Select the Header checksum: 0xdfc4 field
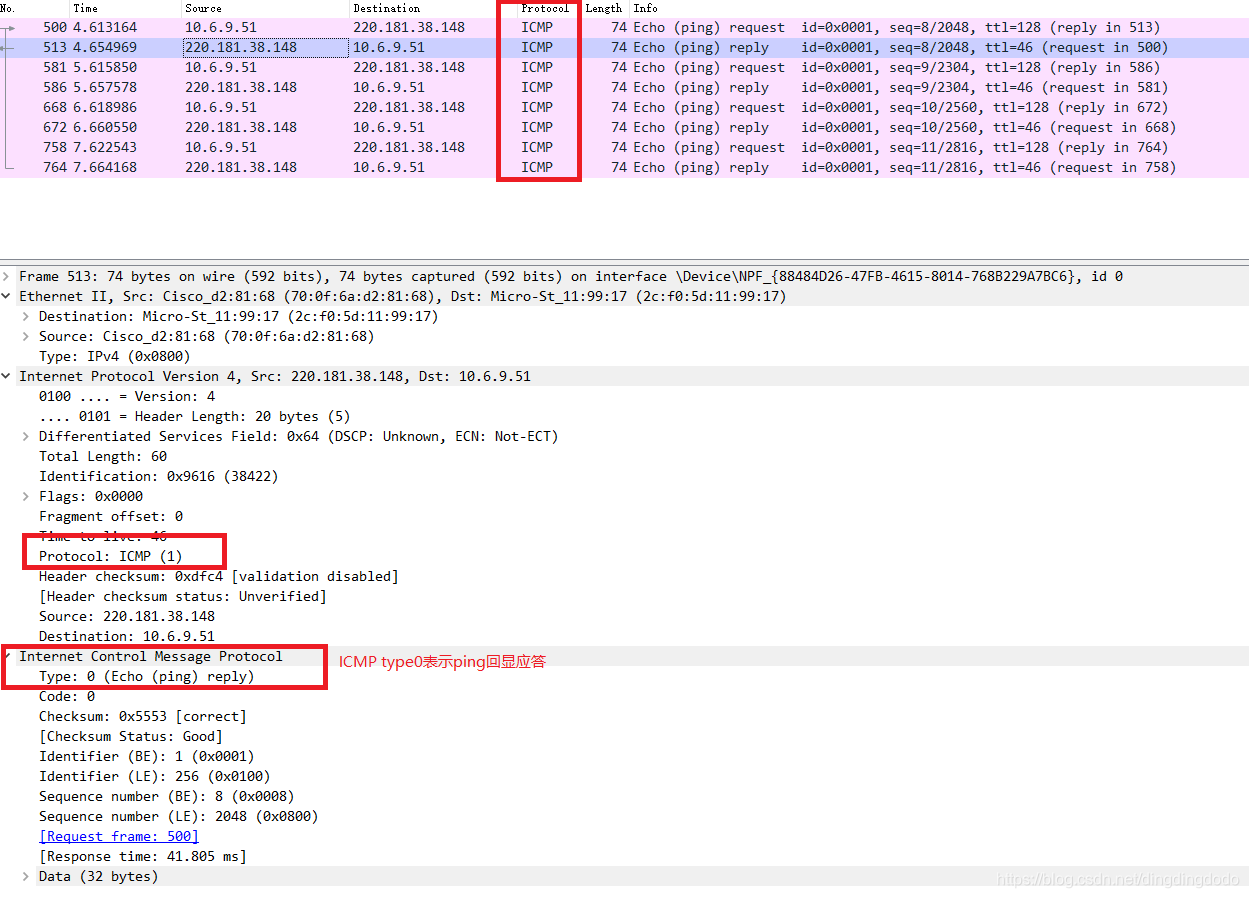Viewport: 1249px width, 898px height. (x=218, y=576)
